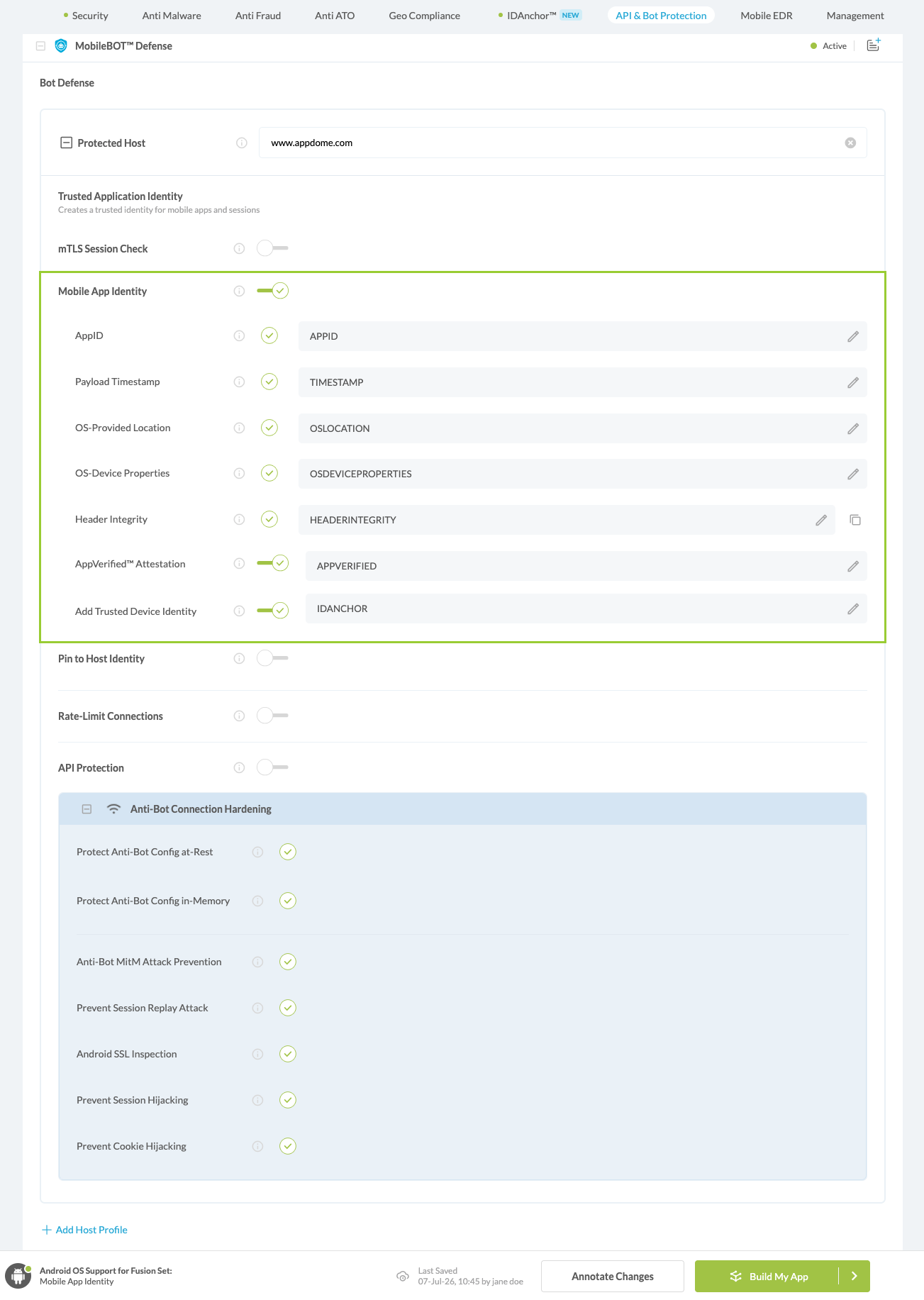The height and width of the screenshot is (1300, 924).
Task: Collapse Anti-Bot Connection Hardening panel
Action: [87, 809]
